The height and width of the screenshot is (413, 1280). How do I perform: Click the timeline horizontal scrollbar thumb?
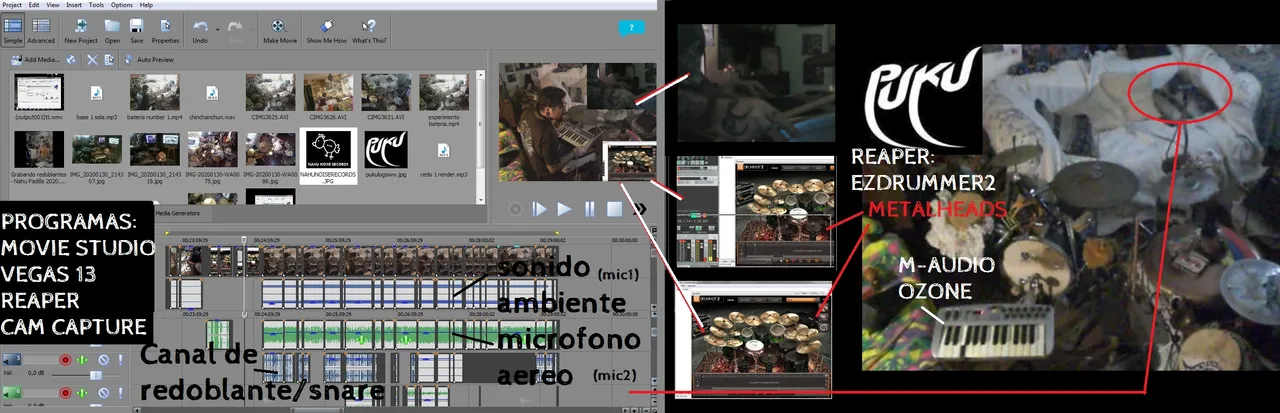(317, 410)
